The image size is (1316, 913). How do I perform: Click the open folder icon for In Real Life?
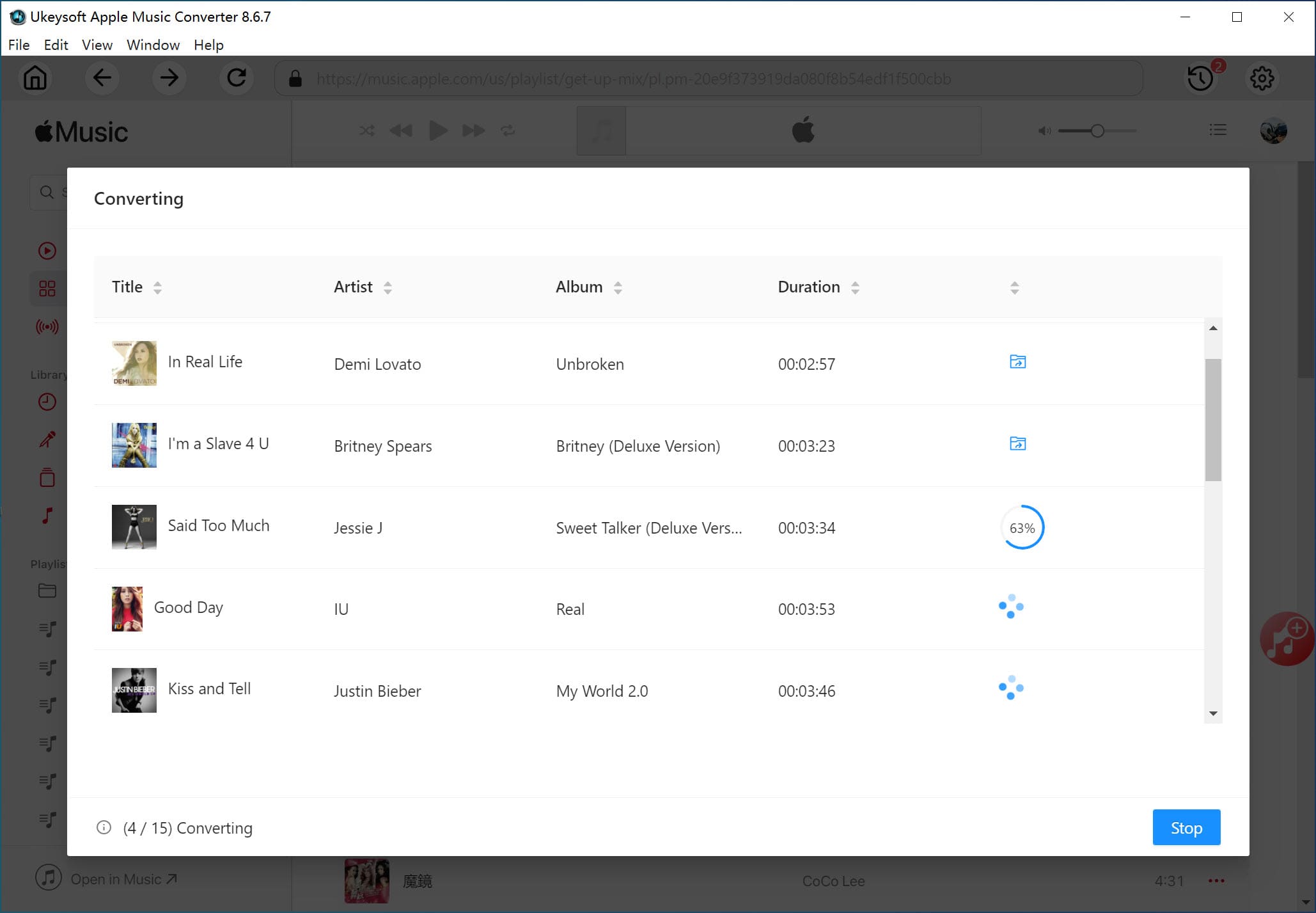pyautogui.click(x=1016, y=361)
